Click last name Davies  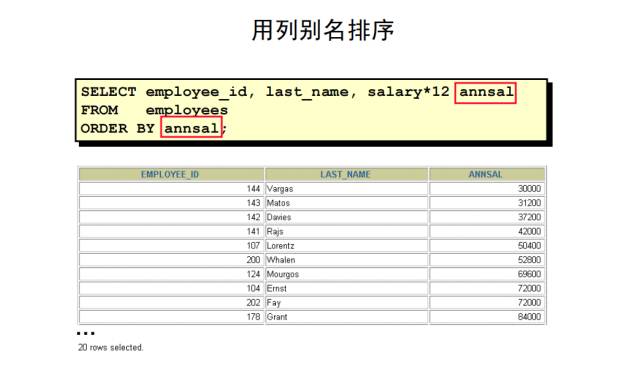[x=279, y=217]
